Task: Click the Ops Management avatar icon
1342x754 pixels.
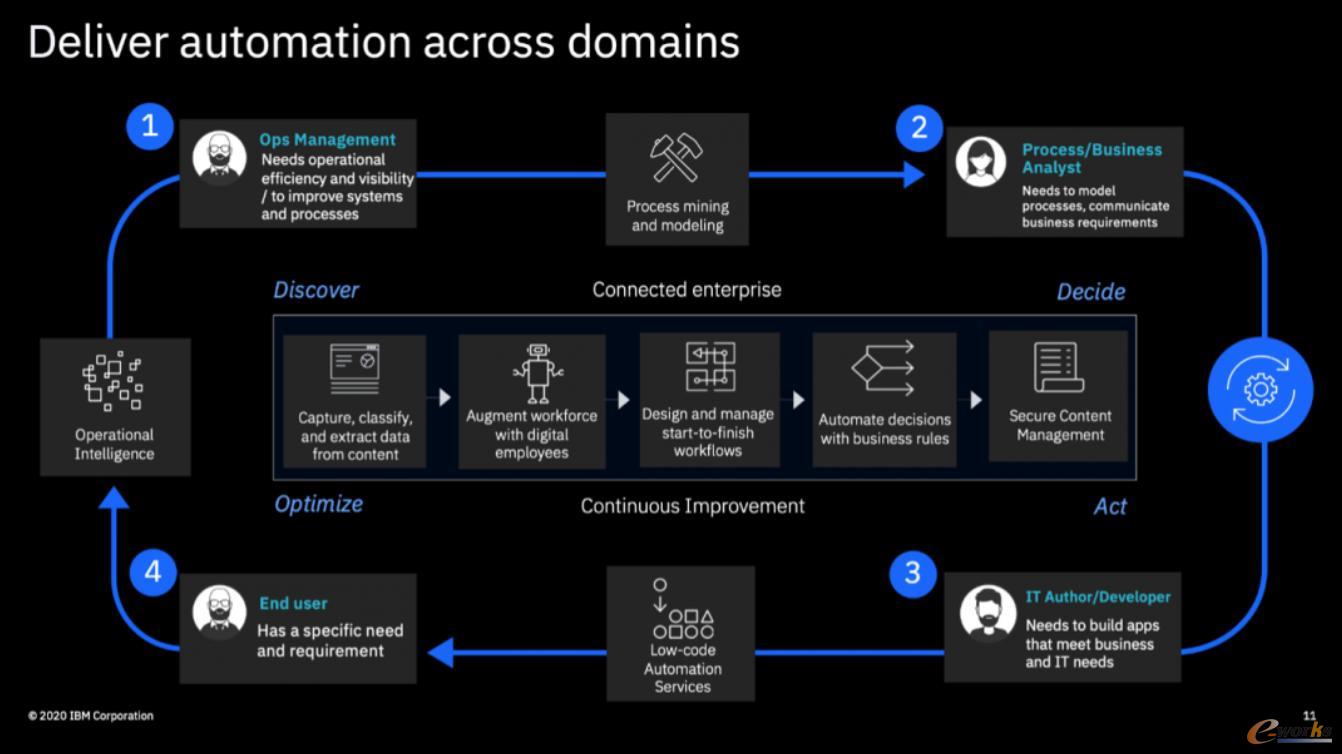Action: point(219,156)
